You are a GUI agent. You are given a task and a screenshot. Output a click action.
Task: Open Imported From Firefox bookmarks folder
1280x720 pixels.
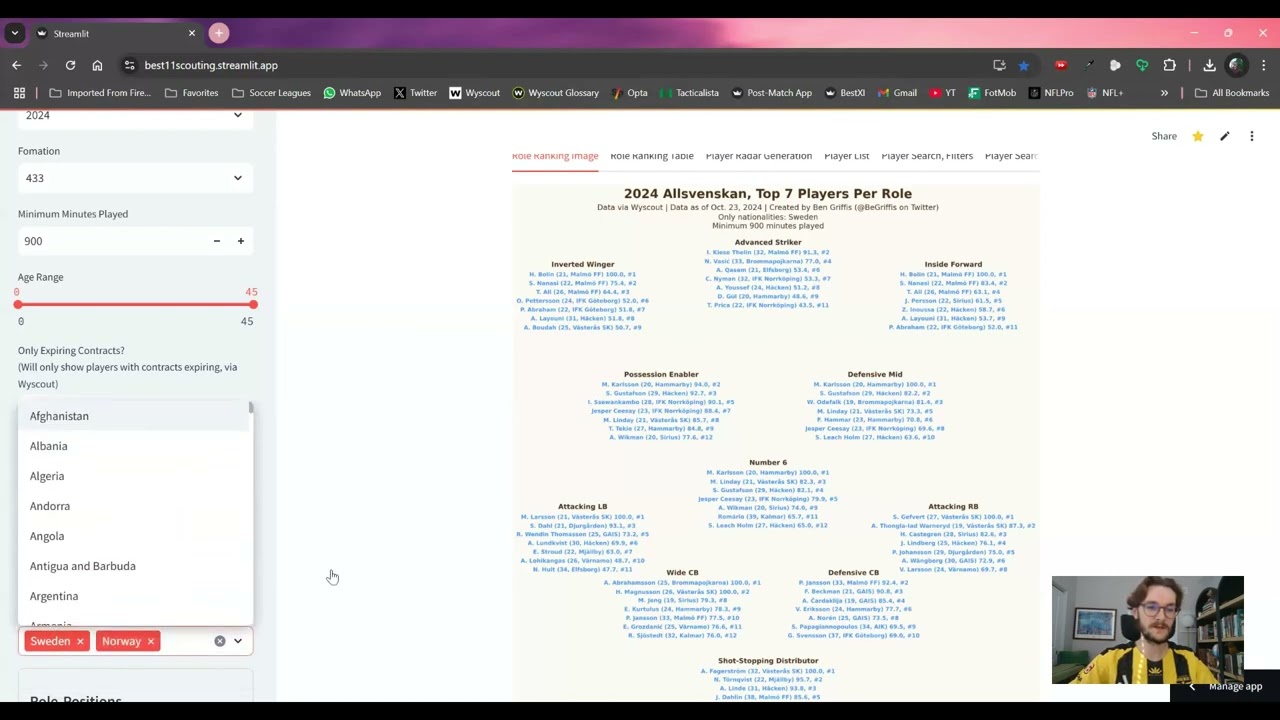[x=100, y=93]
